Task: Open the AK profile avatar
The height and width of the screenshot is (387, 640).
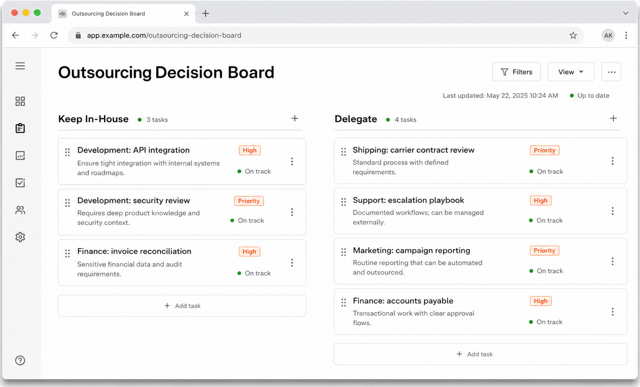Action: click(x=608, y=36)
